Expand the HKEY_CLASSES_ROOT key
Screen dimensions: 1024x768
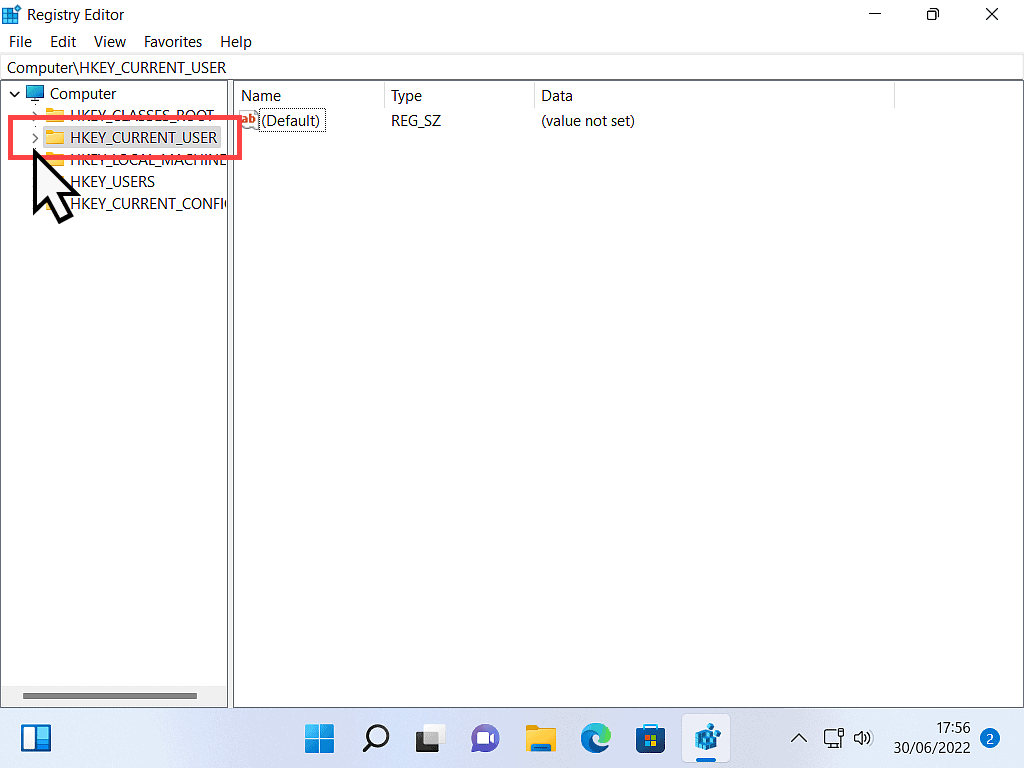[x=35, y=115]
